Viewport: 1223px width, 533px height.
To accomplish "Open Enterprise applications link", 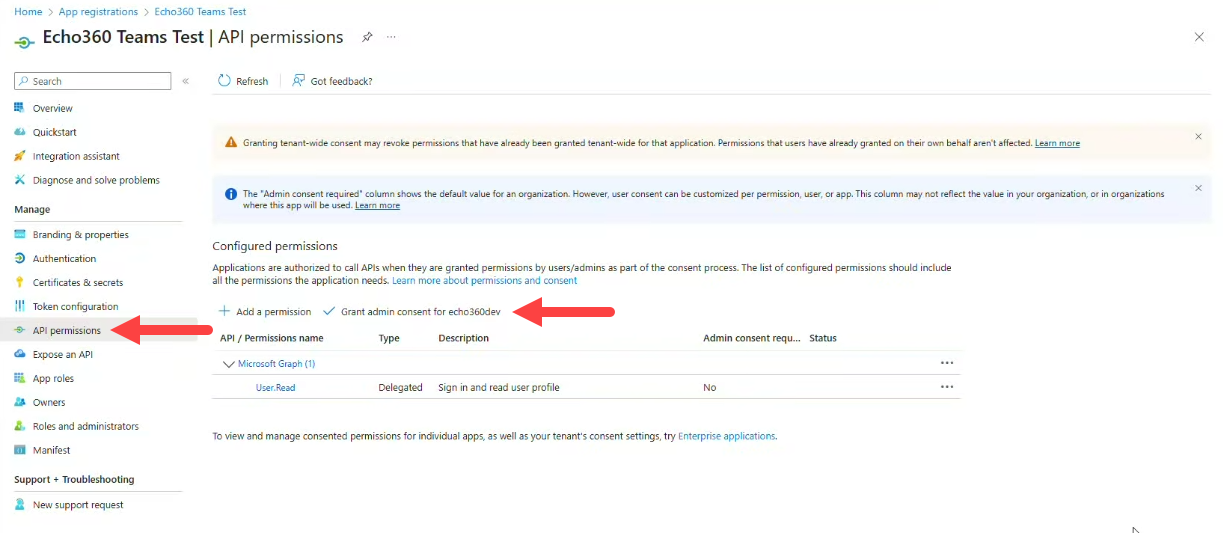I will (x=726, y=436).
